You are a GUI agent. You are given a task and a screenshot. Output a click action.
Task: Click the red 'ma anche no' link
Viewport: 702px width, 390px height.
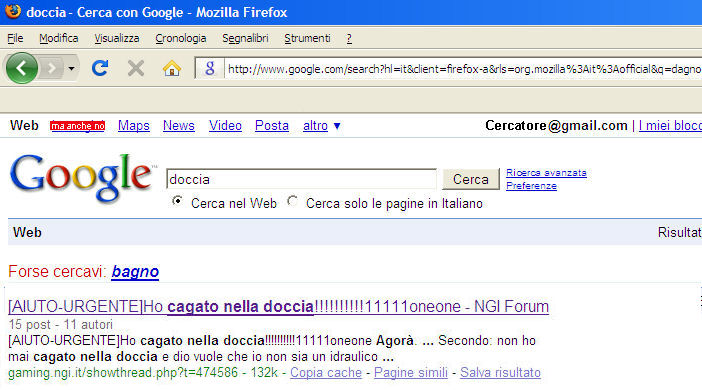pyautogui.click(x=77, y=126)
